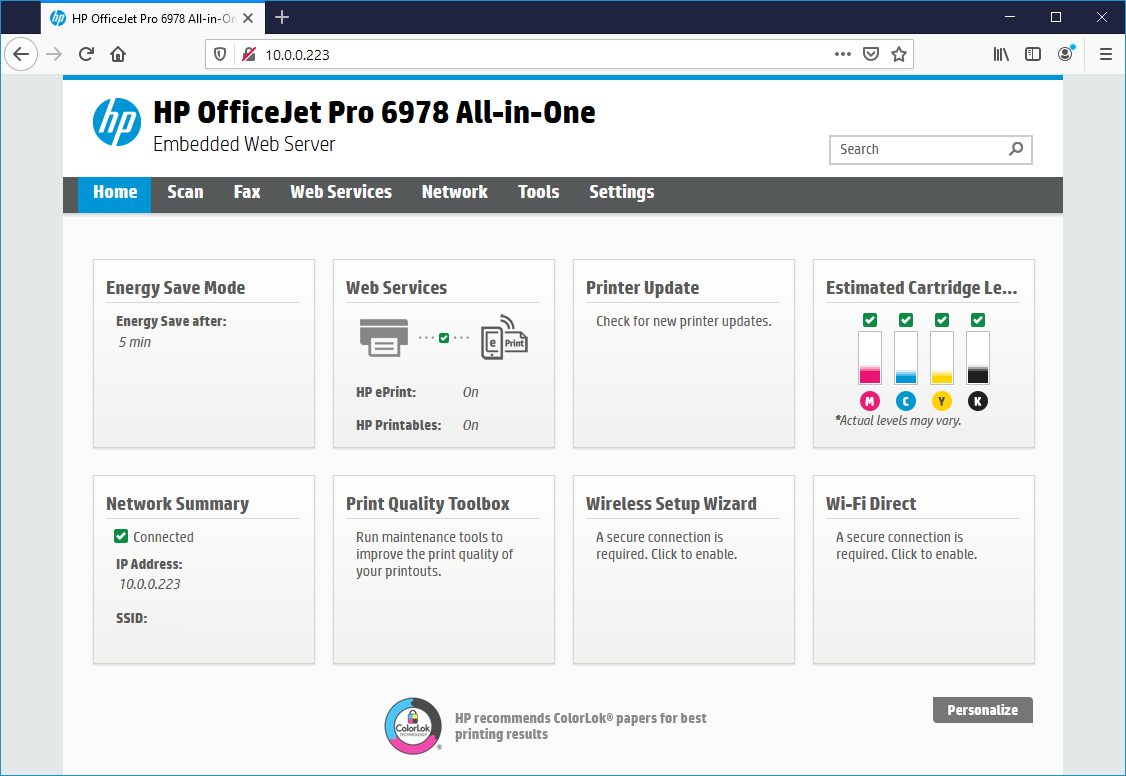Click the HP logo in the page header
This screenshot has width=1126, height=776.
coord(116,122)
